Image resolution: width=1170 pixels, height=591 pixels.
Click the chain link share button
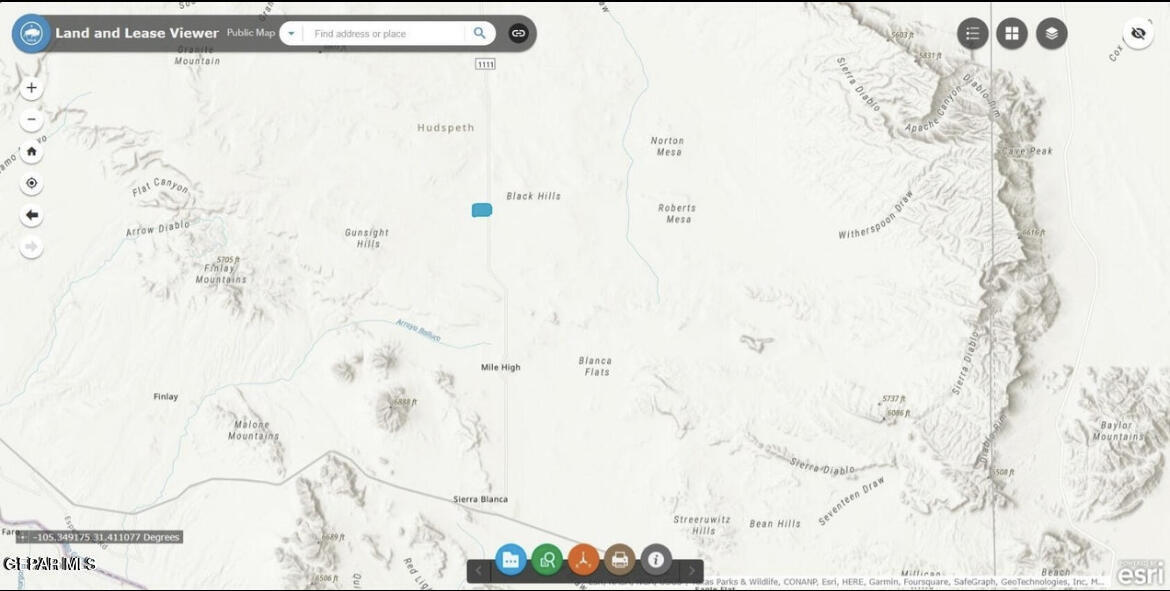pos(518,33)
